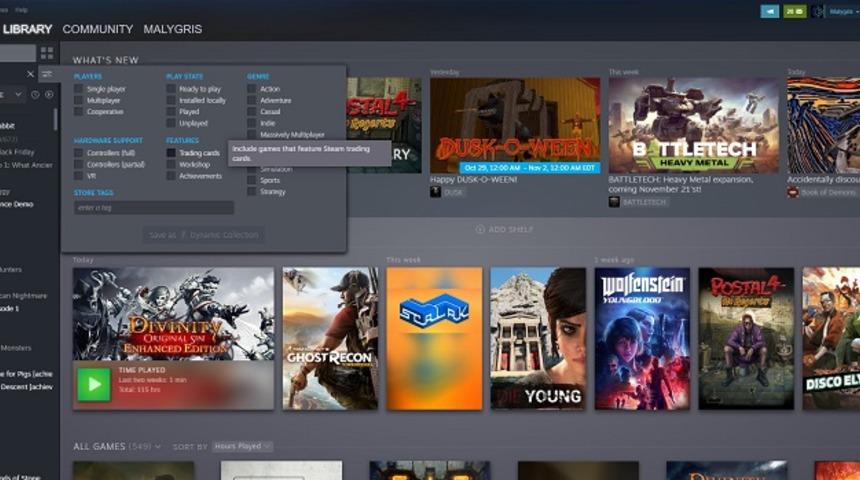860x480 pixels.
Task: Toggle the Achievements feature checkbox
Action: [171, 176]
